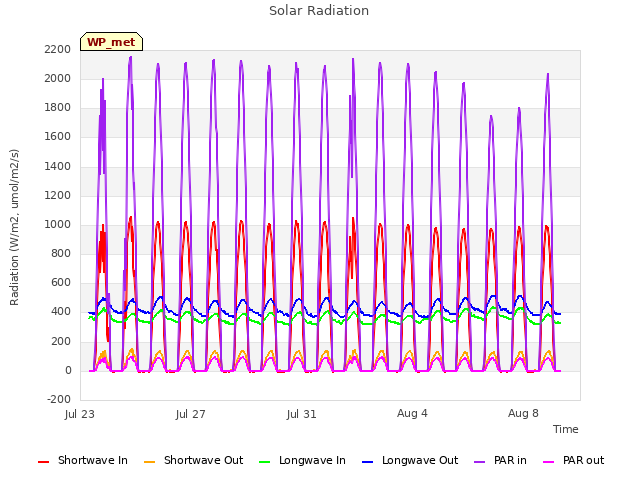Click the red Shortwave In legend swatch
The width and height of the screenshot is (640, 480).
(43, 462)
